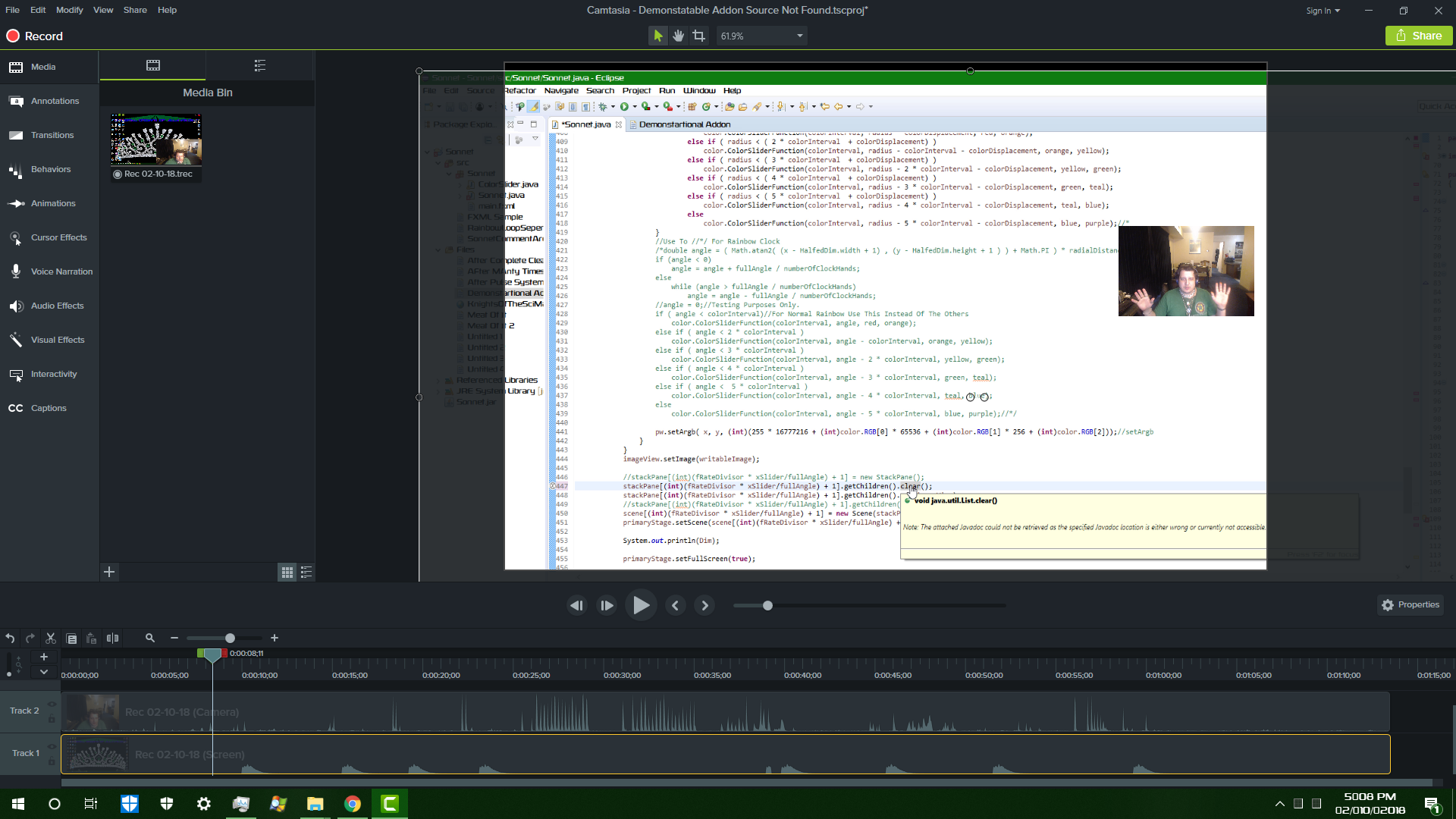Click the undo arrow icon

[10, 639]
